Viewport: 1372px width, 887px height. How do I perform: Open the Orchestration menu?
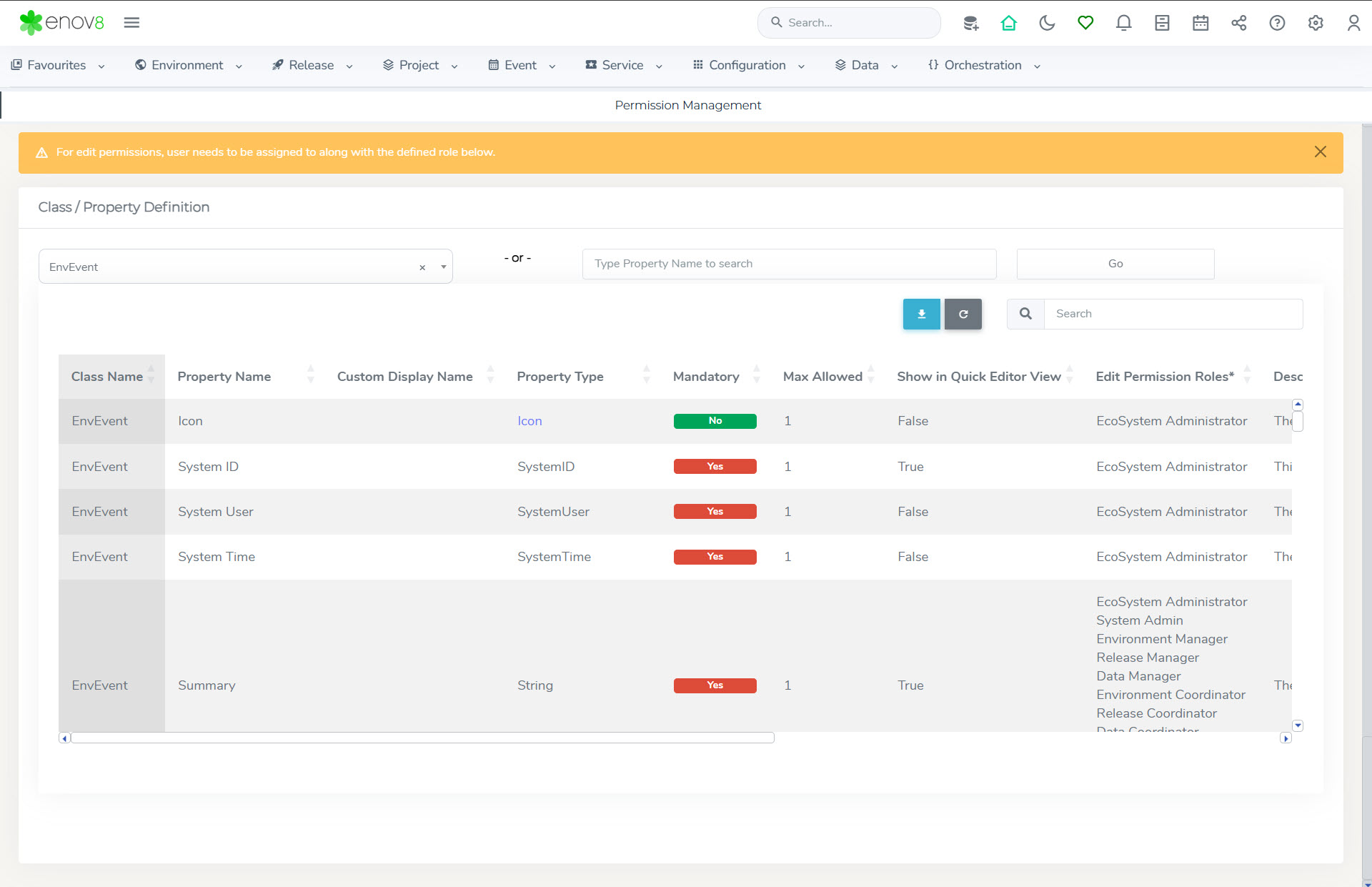[983, 65]
